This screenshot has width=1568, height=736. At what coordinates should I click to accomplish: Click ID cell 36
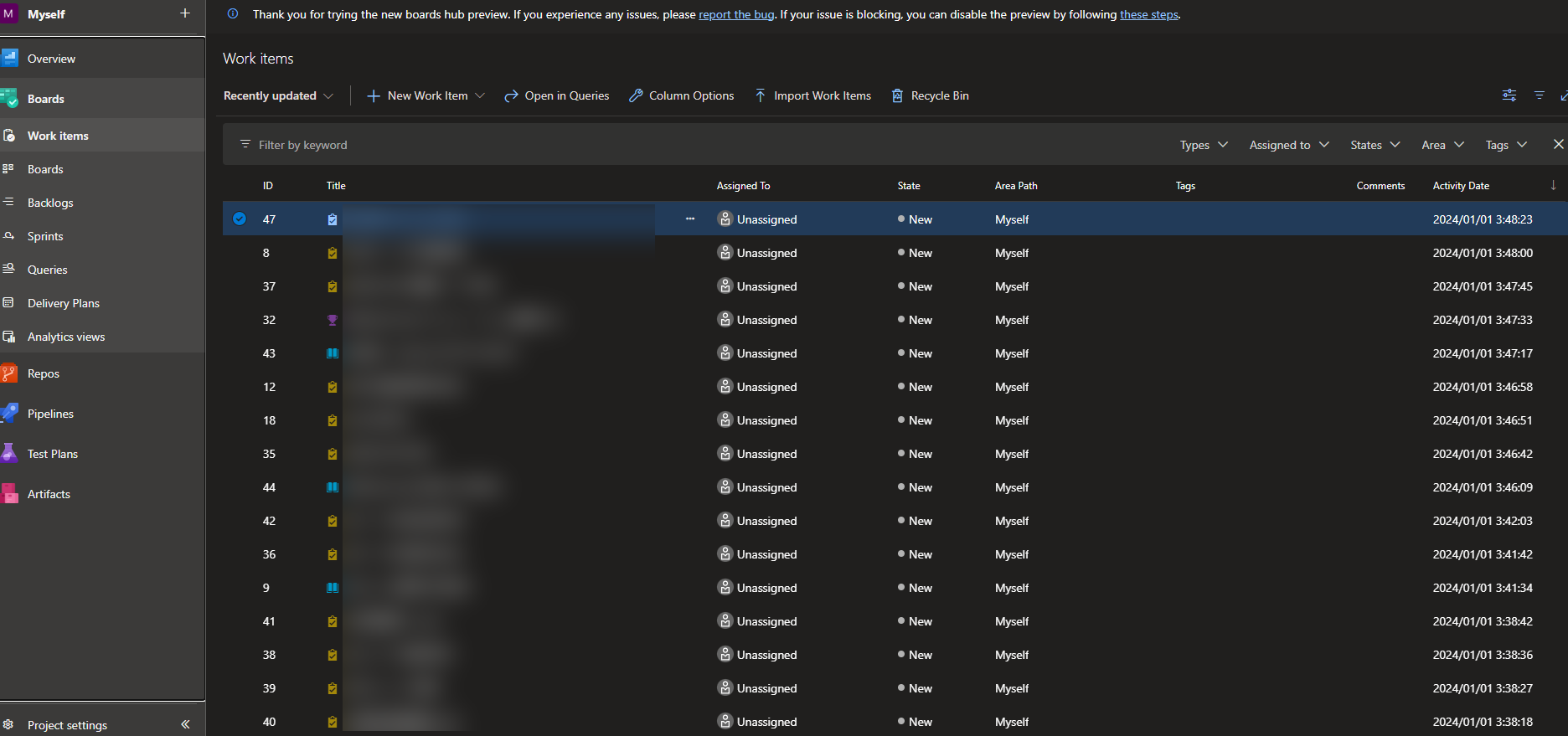(269, 554)
